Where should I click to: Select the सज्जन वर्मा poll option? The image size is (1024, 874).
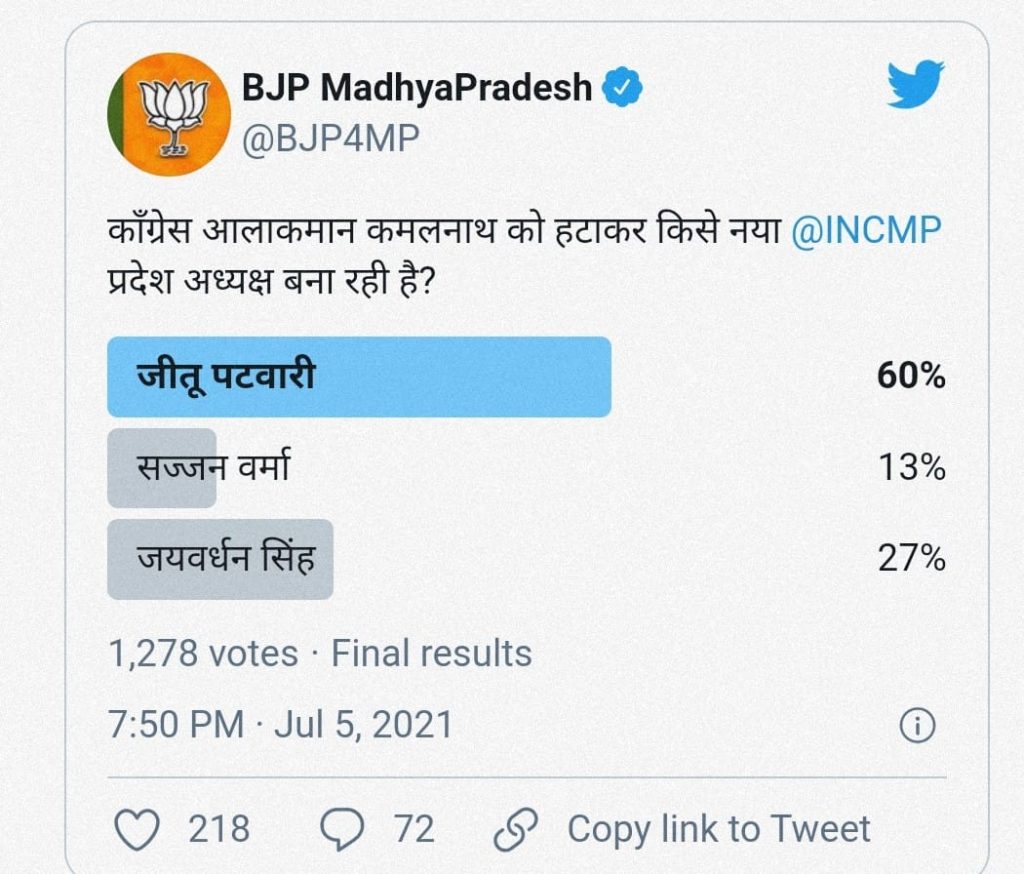213,467
